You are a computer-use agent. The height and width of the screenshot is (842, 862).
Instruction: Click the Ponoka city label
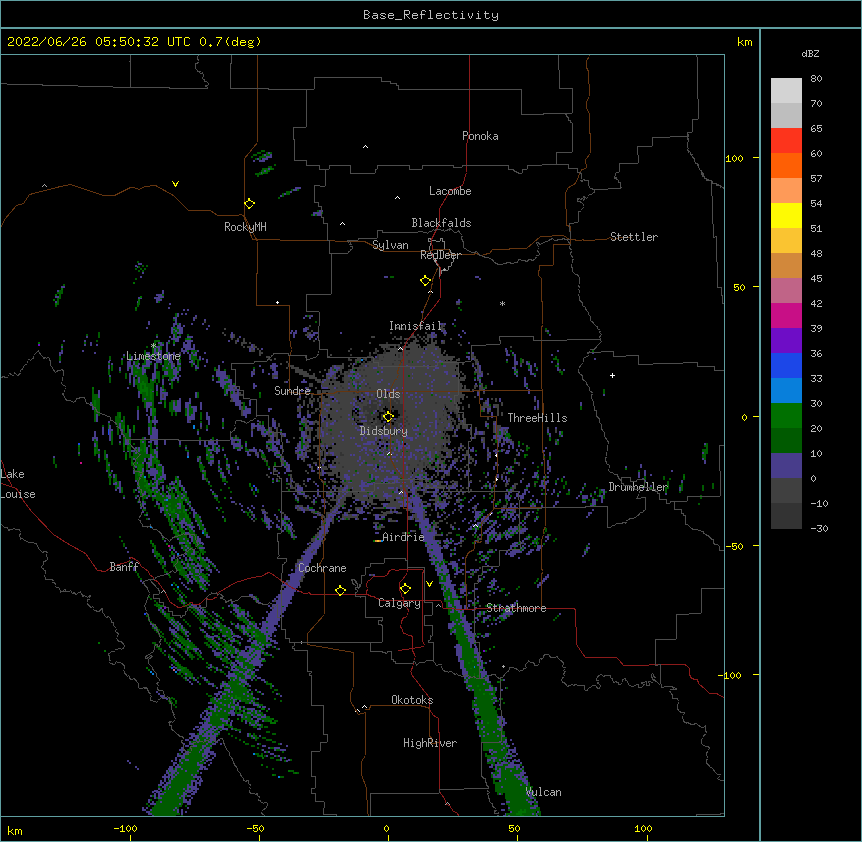tap(480, 136)
